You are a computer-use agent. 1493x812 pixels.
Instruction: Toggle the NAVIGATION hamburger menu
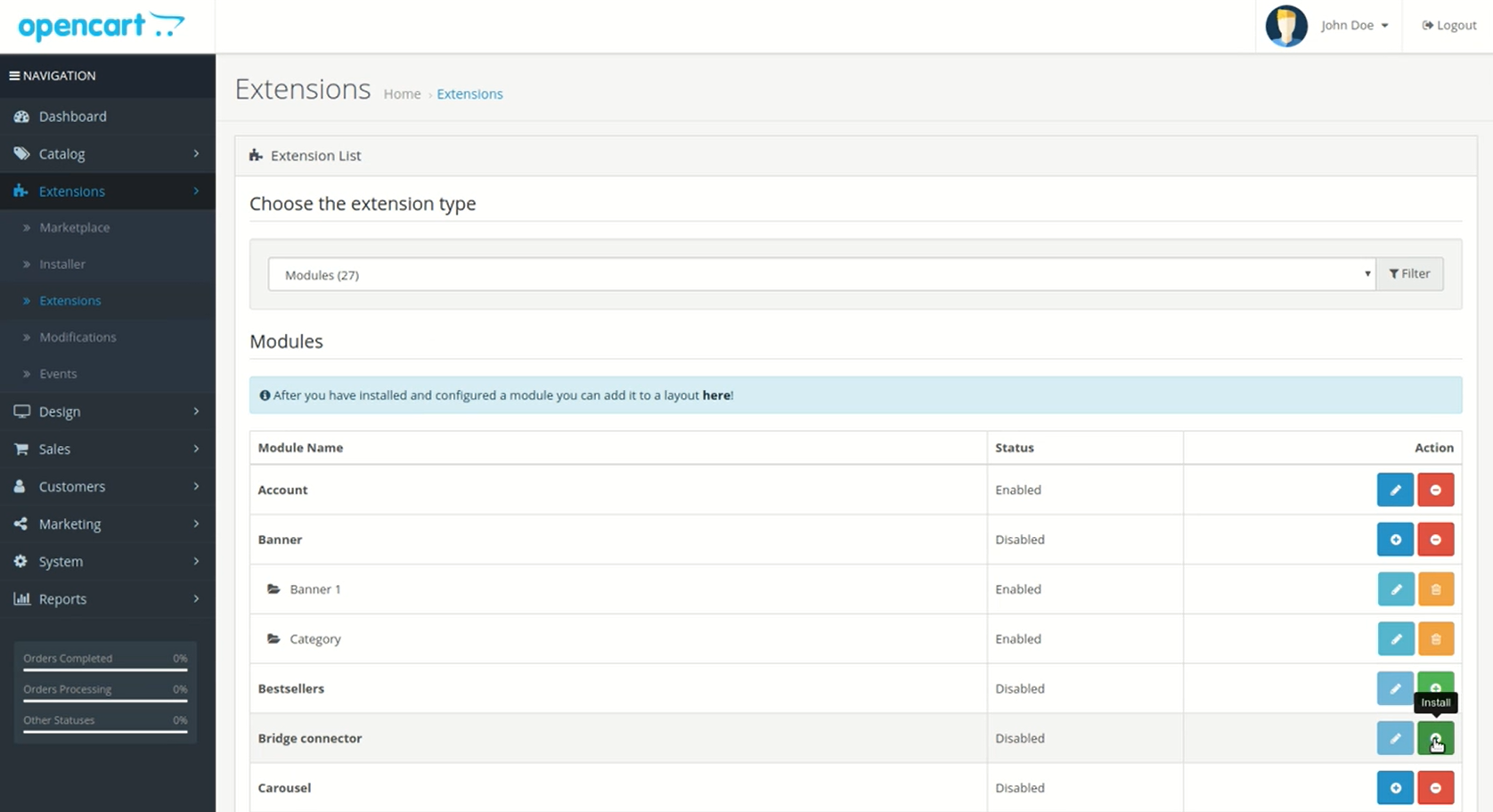[15, 76]
